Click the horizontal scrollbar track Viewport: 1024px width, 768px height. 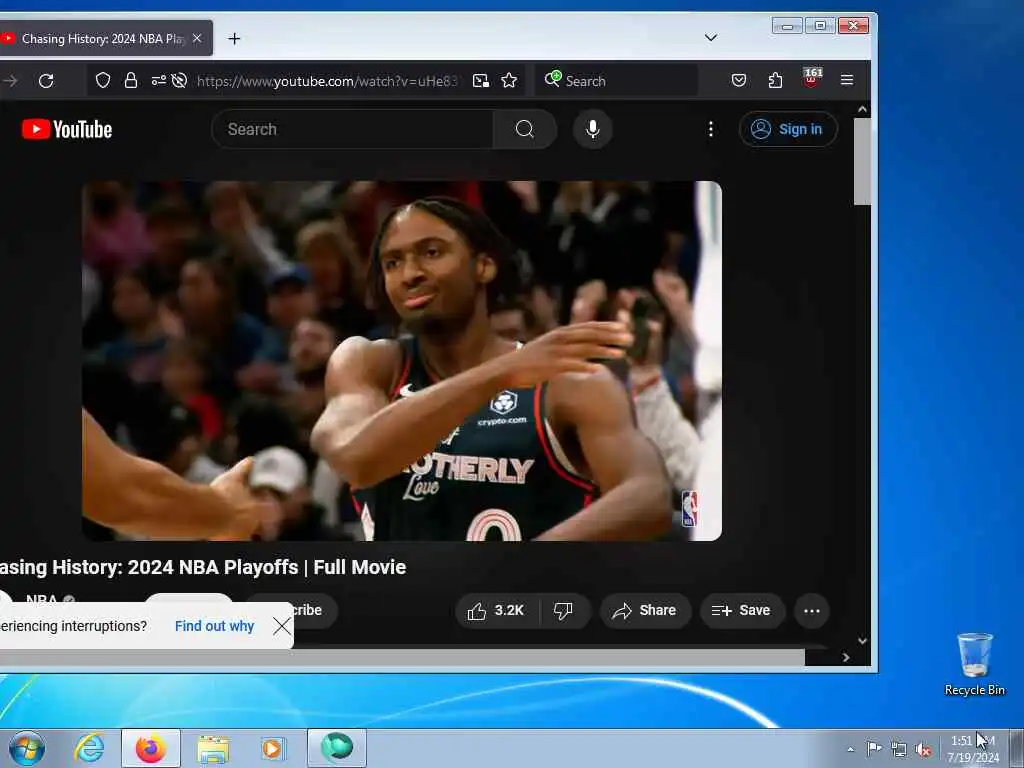coord(402,658)
